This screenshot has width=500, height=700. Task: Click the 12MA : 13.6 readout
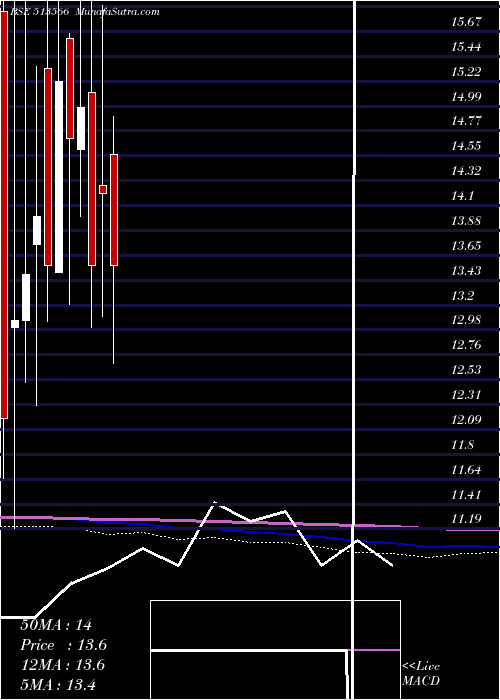click(x=62, y=665)
